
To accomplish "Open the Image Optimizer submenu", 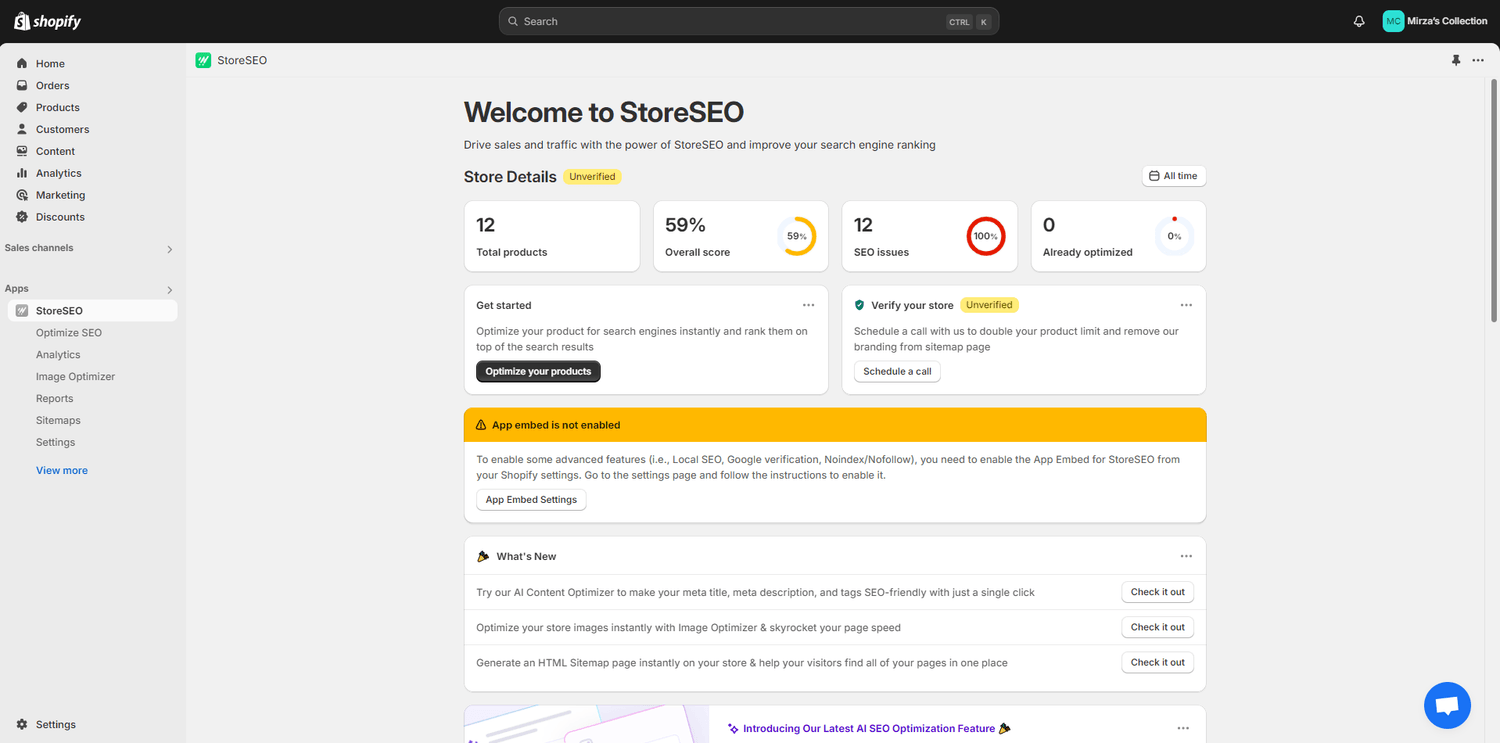I will (x=75, y=377).
